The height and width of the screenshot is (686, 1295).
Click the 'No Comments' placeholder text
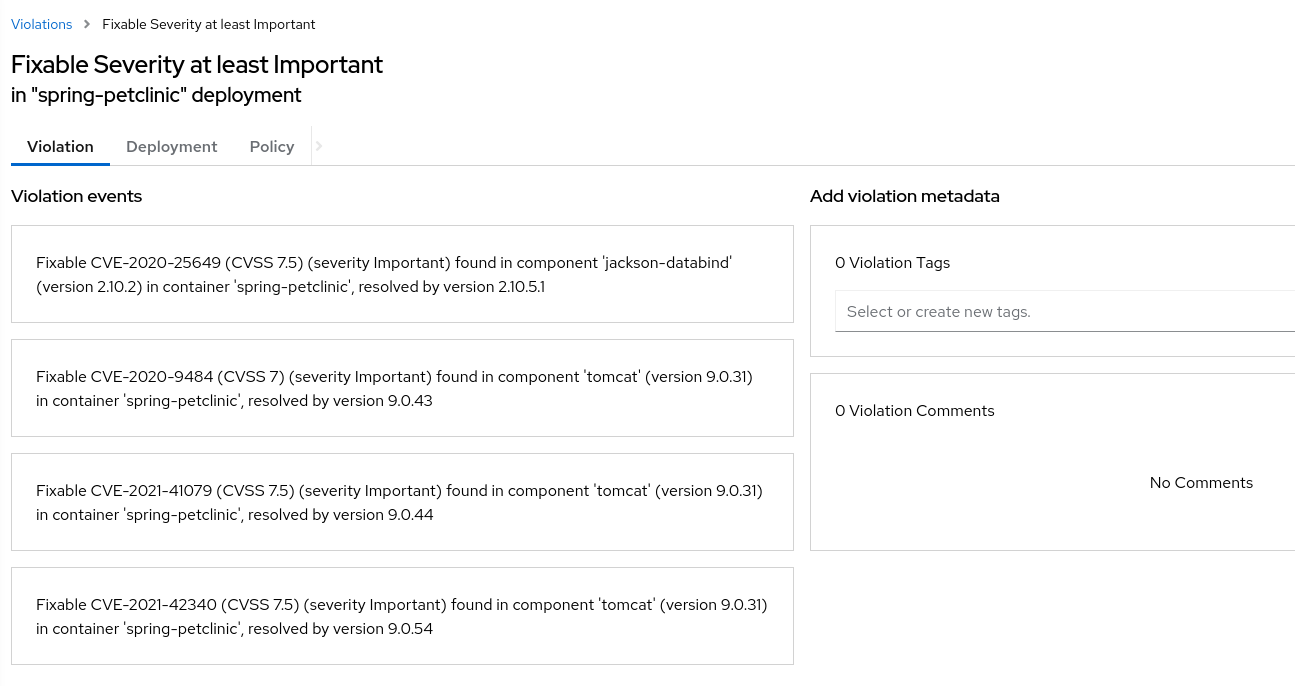[x=1201, y=483]
